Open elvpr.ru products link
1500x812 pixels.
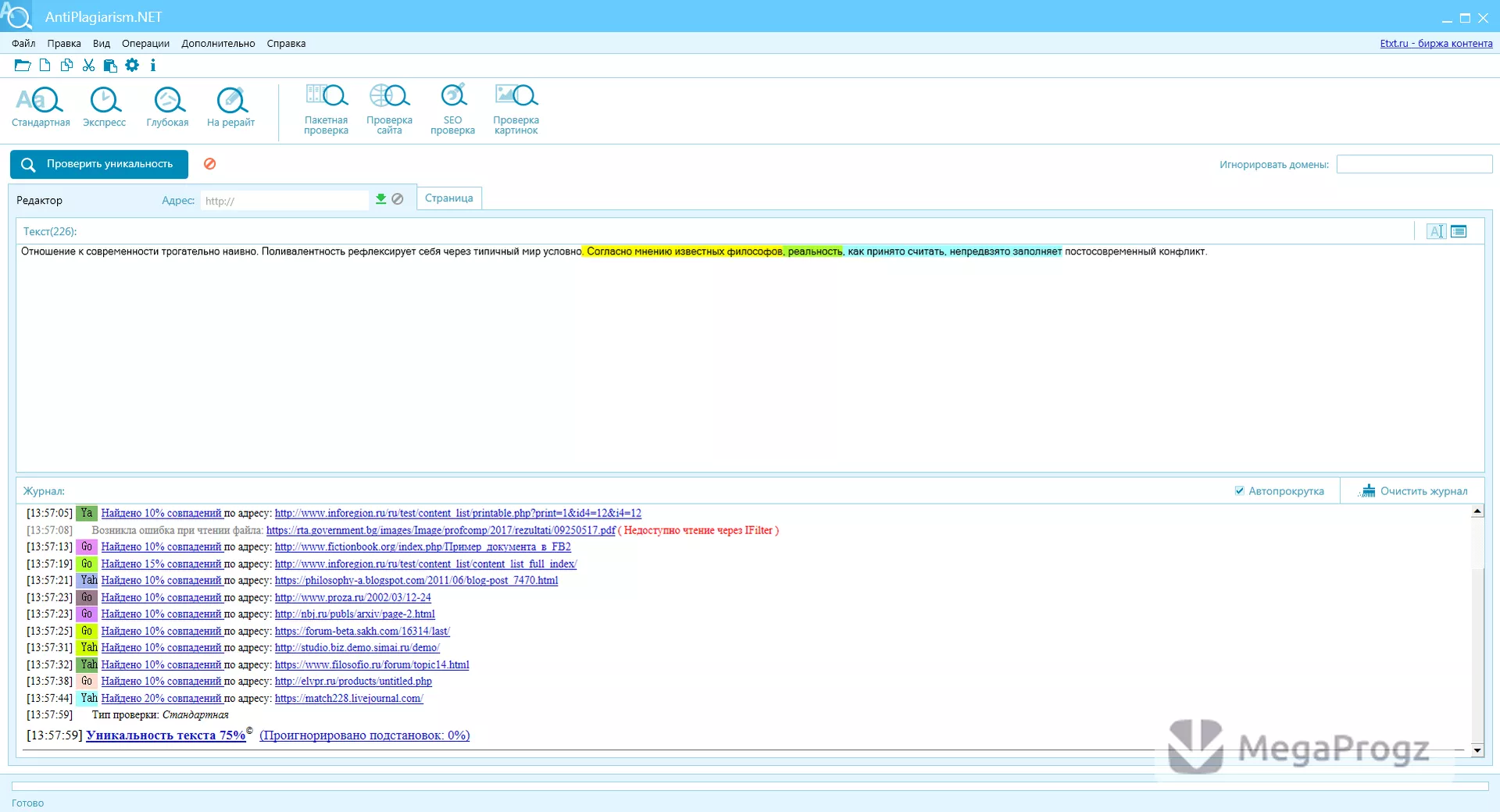[x=353, y=682]
